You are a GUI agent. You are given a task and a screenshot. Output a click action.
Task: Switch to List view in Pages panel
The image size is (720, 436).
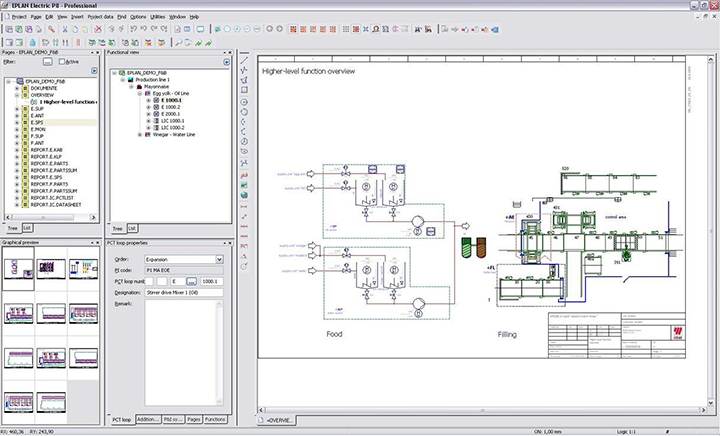tap(28, 228)
